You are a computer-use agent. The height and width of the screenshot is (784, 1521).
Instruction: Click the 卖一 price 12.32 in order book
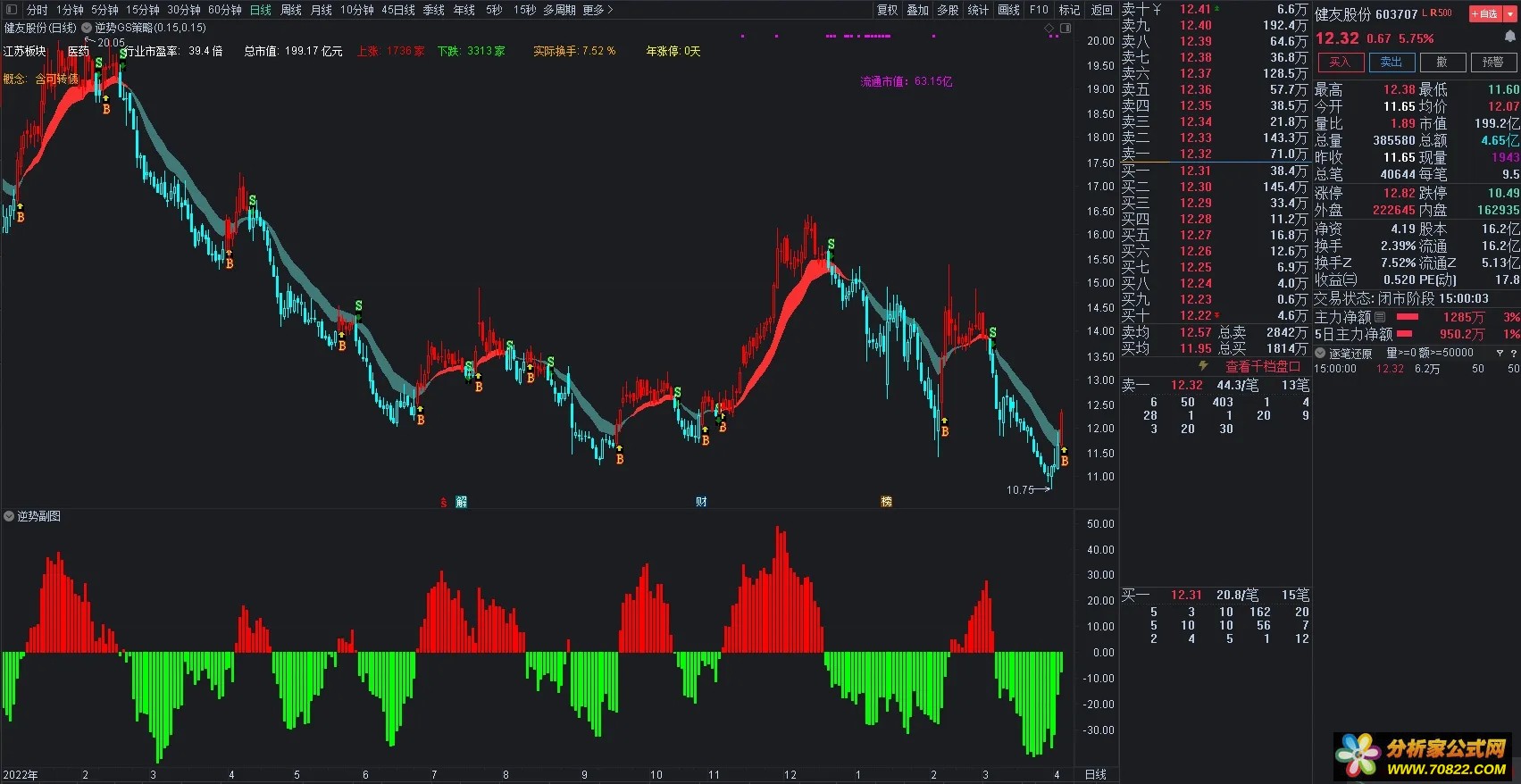[x=1195, y=154]
